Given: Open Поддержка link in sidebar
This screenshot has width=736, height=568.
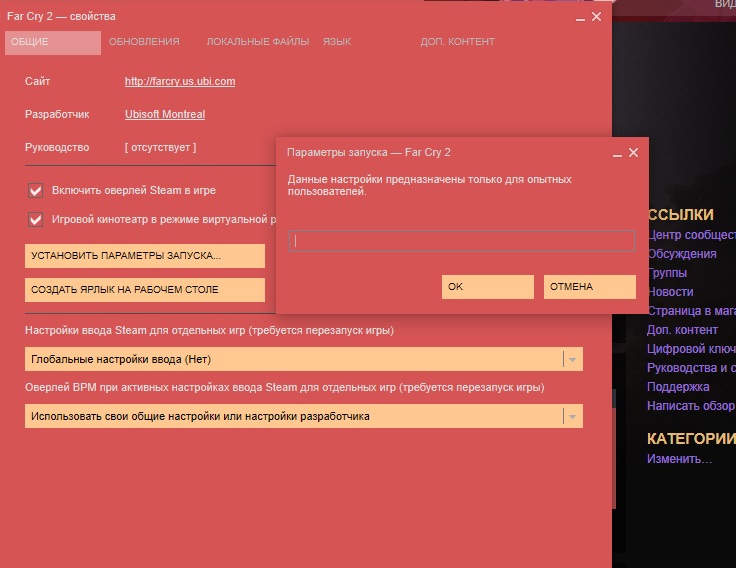Looking at the screenshot, I should (678, 387).
